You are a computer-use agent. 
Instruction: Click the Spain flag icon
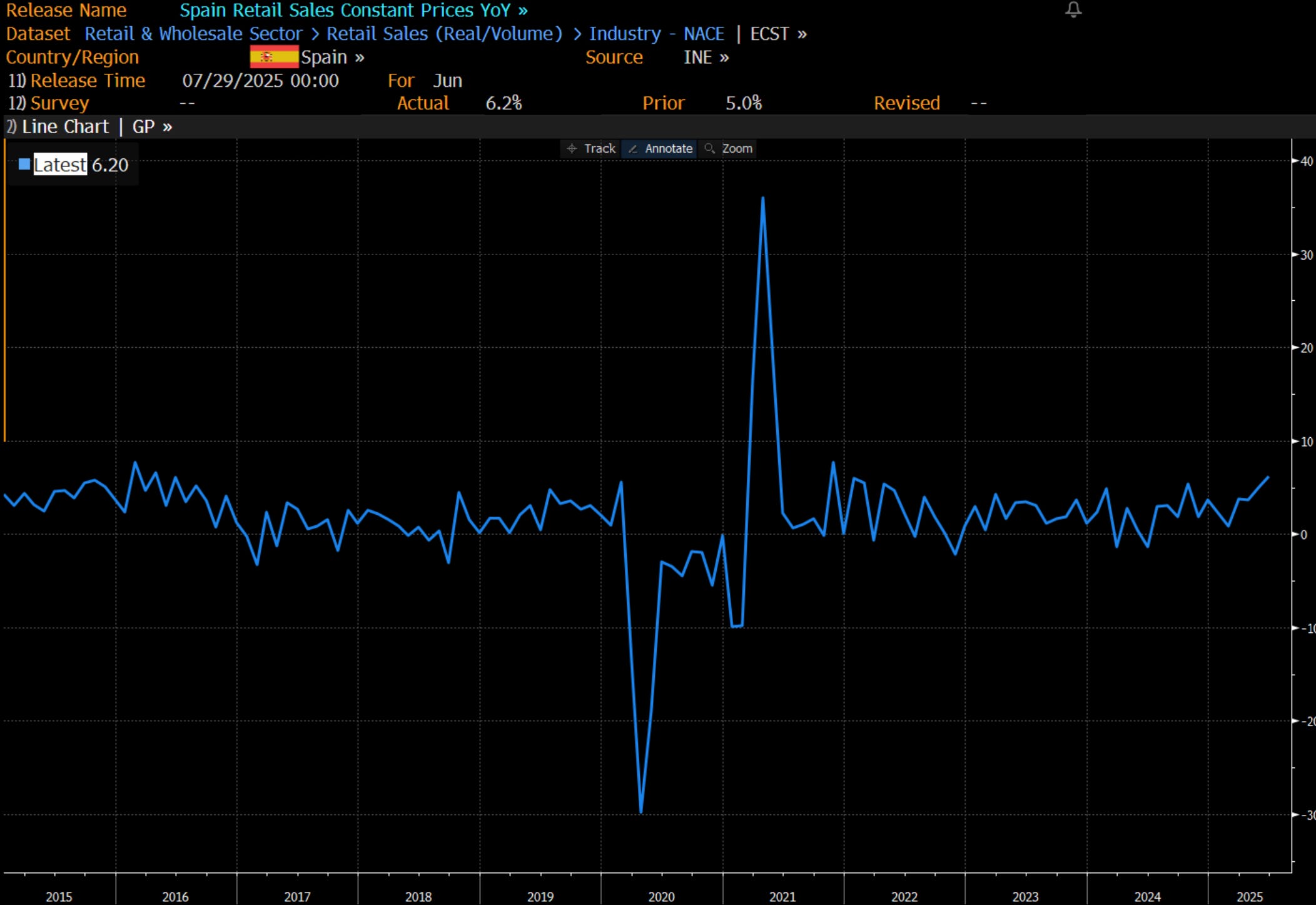(274, 57)
